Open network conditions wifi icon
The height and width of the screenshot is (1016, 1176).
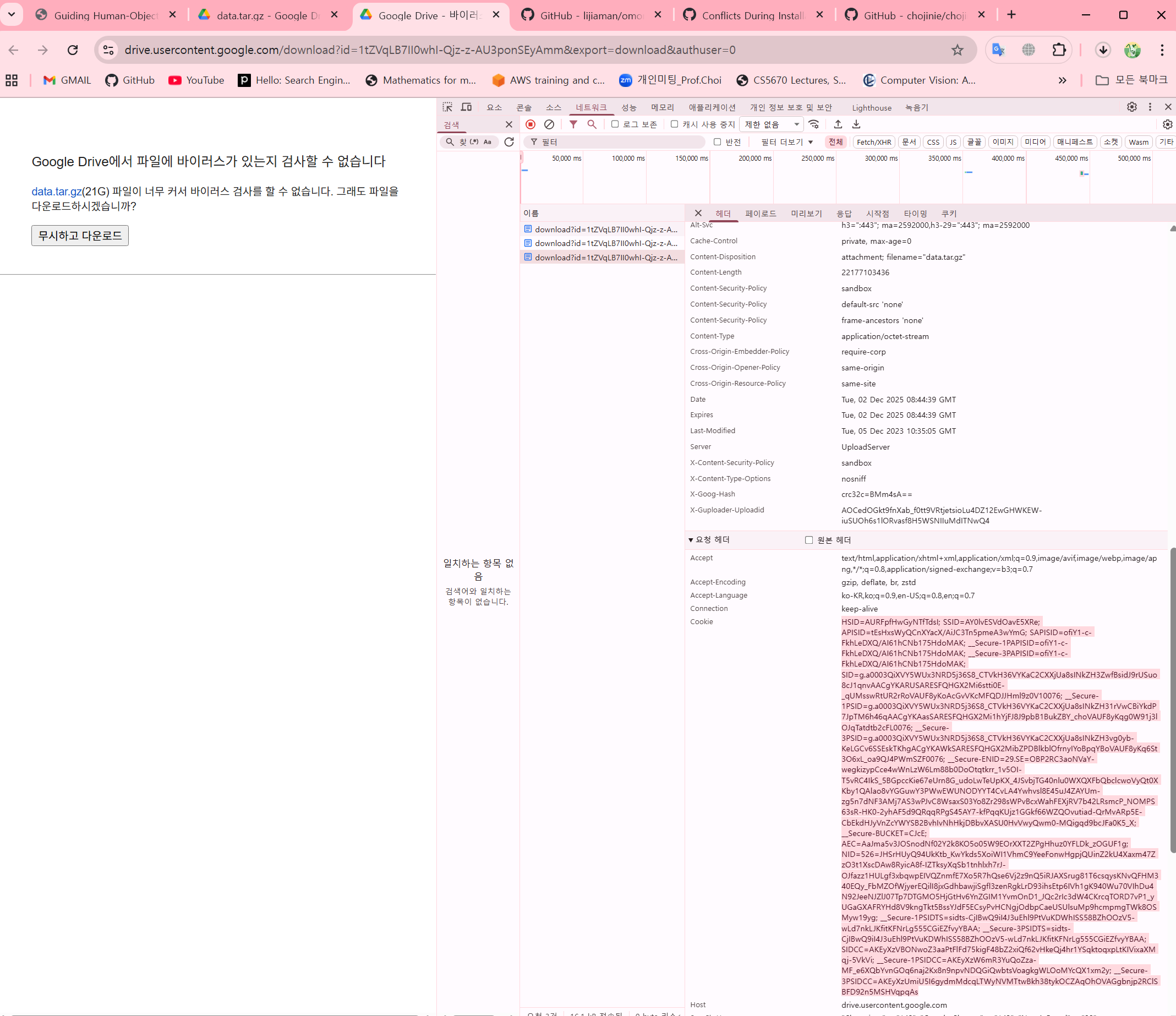pos(813,124)
